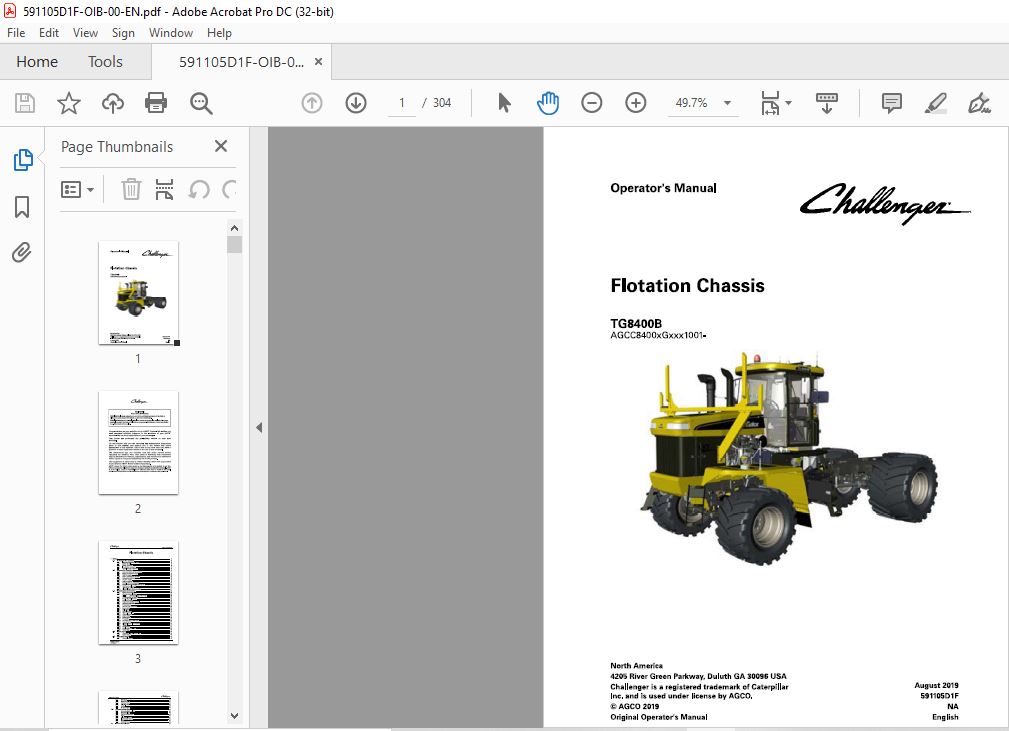1009x731 pixels.
Task: Select the arrow Selection tool
Action: [x=504, y=103]
